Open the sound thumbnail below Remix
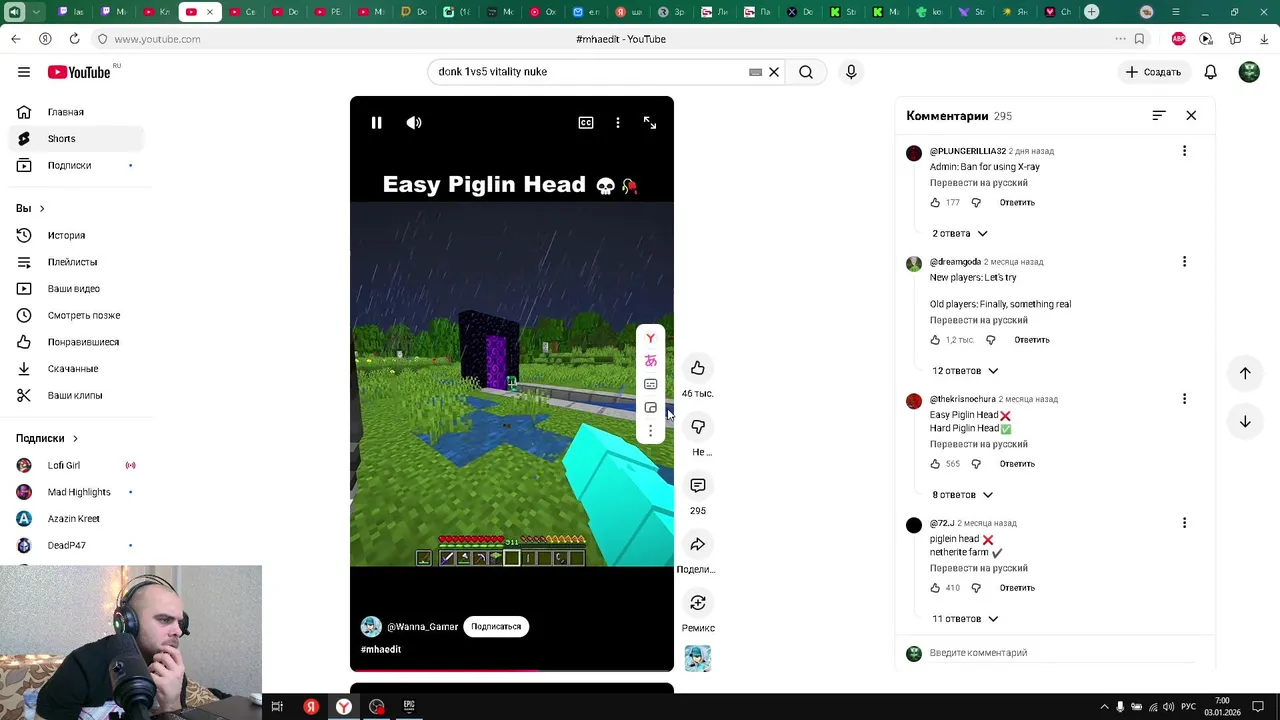 click(698, 658)
